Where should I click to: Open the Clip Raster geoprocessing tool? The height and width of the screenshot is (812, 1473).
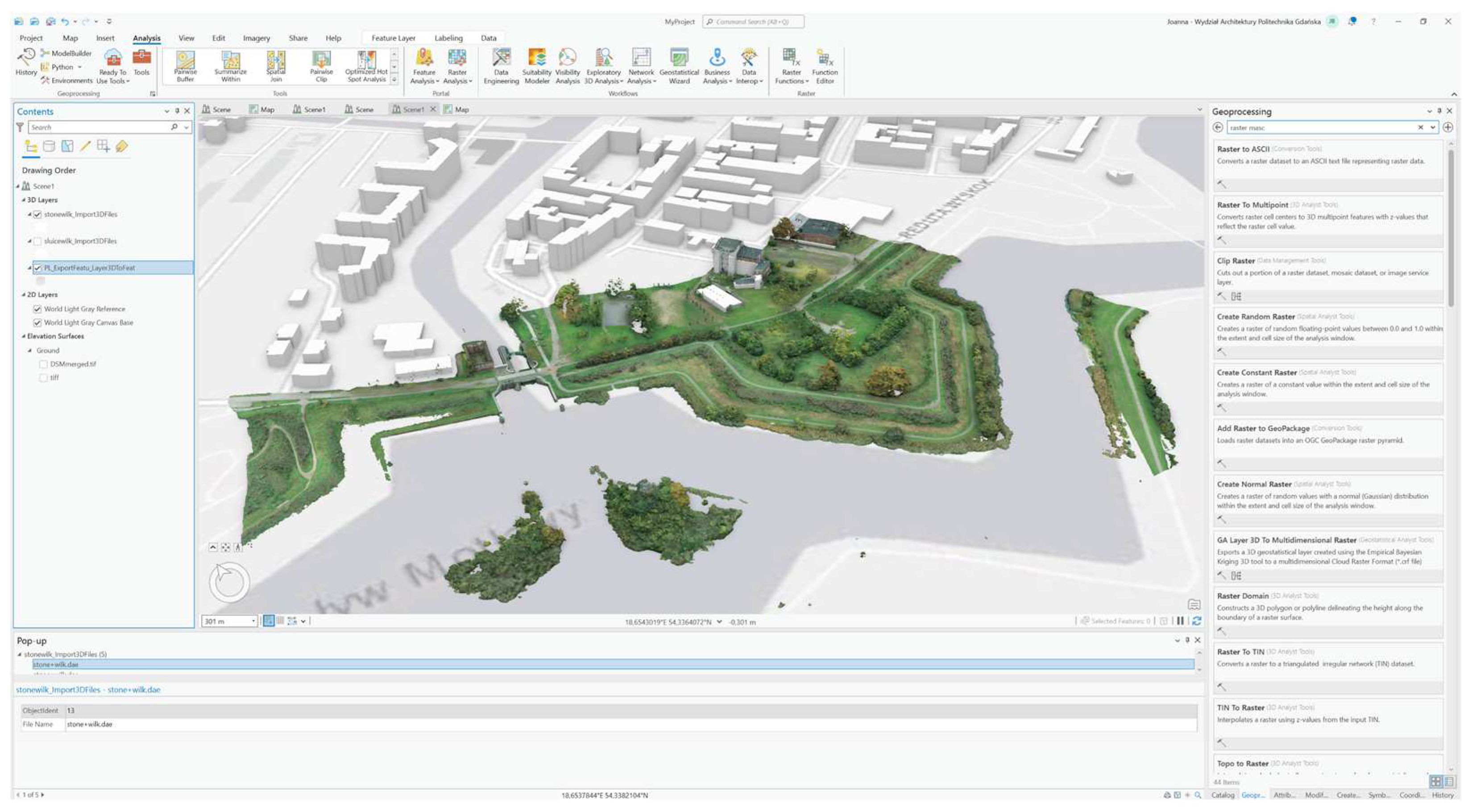coord(1236,261)
